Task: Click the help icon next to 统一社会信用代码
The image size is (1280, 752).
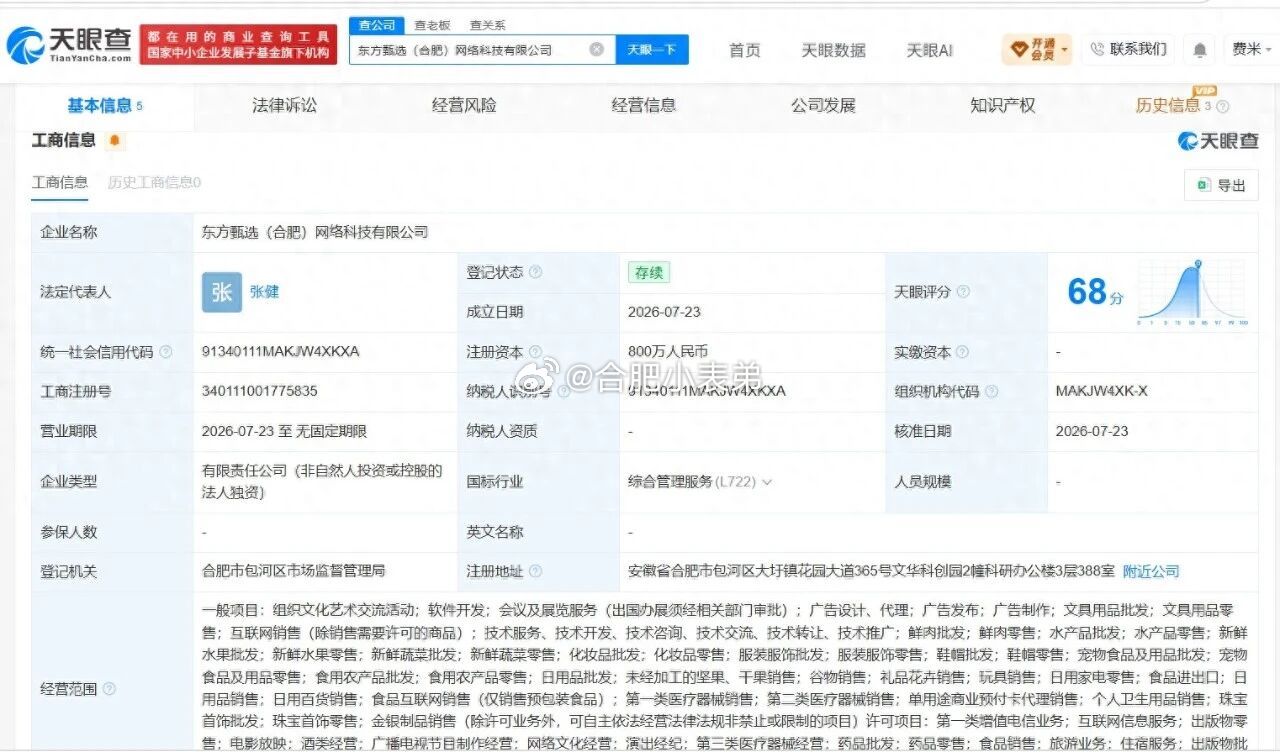Action: tap(166, 352)
